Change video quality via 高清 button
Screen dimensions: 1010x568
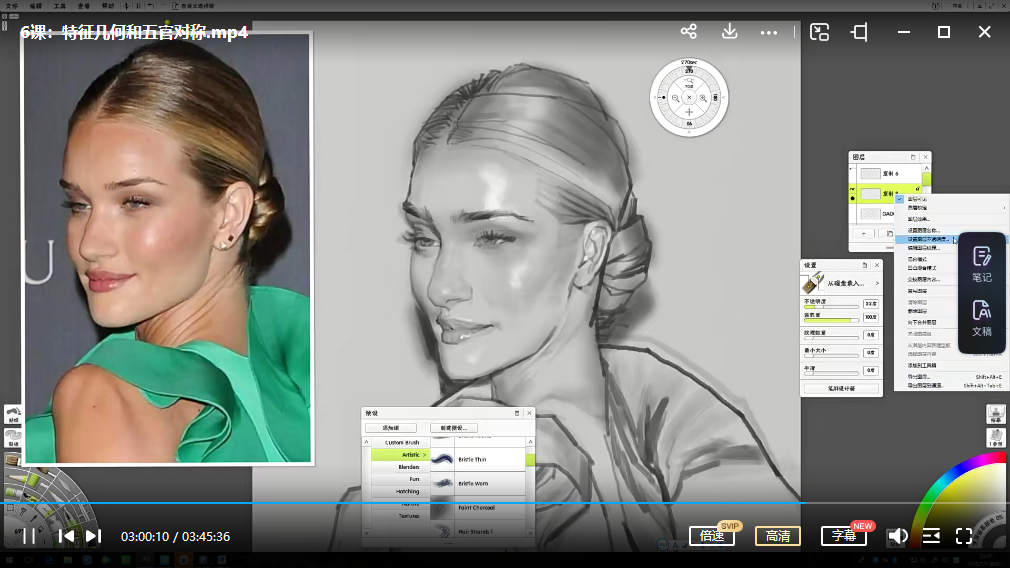tap(777, 536)
